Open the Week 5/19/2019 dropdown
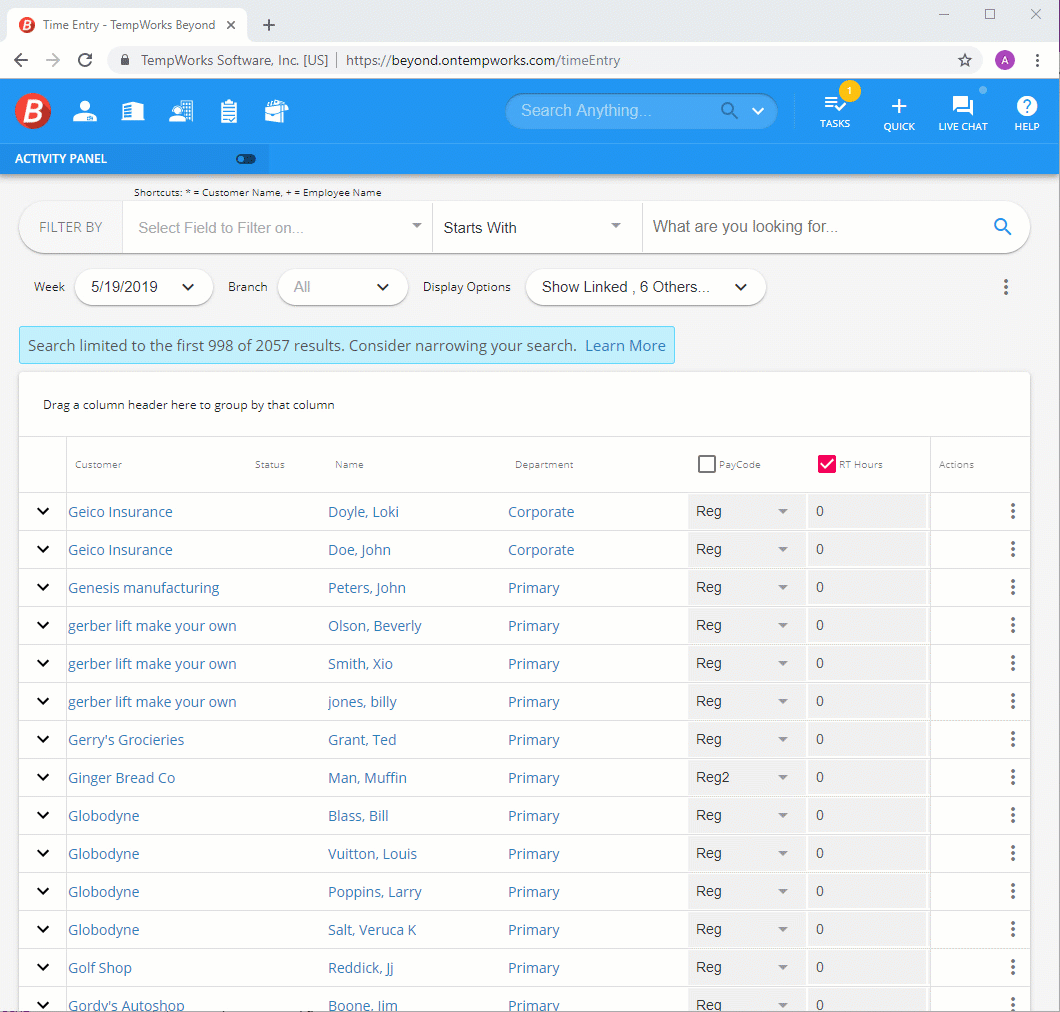This screenshot has width=1060, height=1012. point(143,287)
